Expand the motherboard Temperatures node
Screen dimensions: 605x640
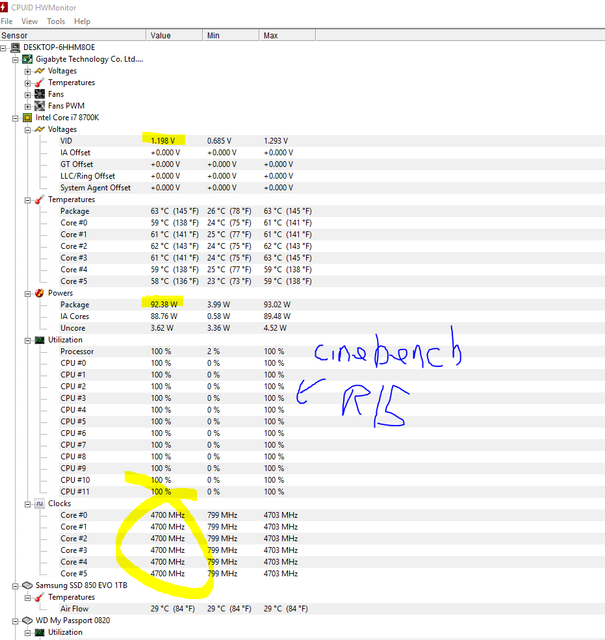27,83
